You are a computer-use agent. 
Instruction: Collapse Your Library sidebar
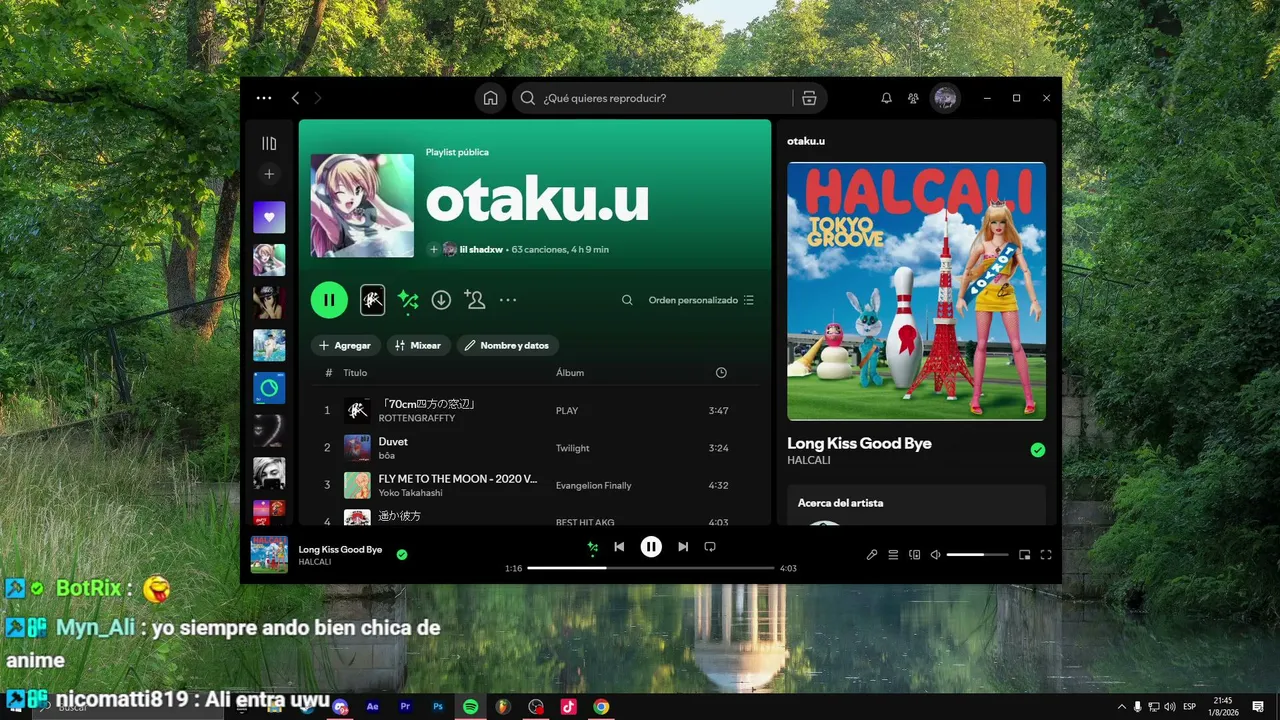pyautogui.click(x=269, y=143)
